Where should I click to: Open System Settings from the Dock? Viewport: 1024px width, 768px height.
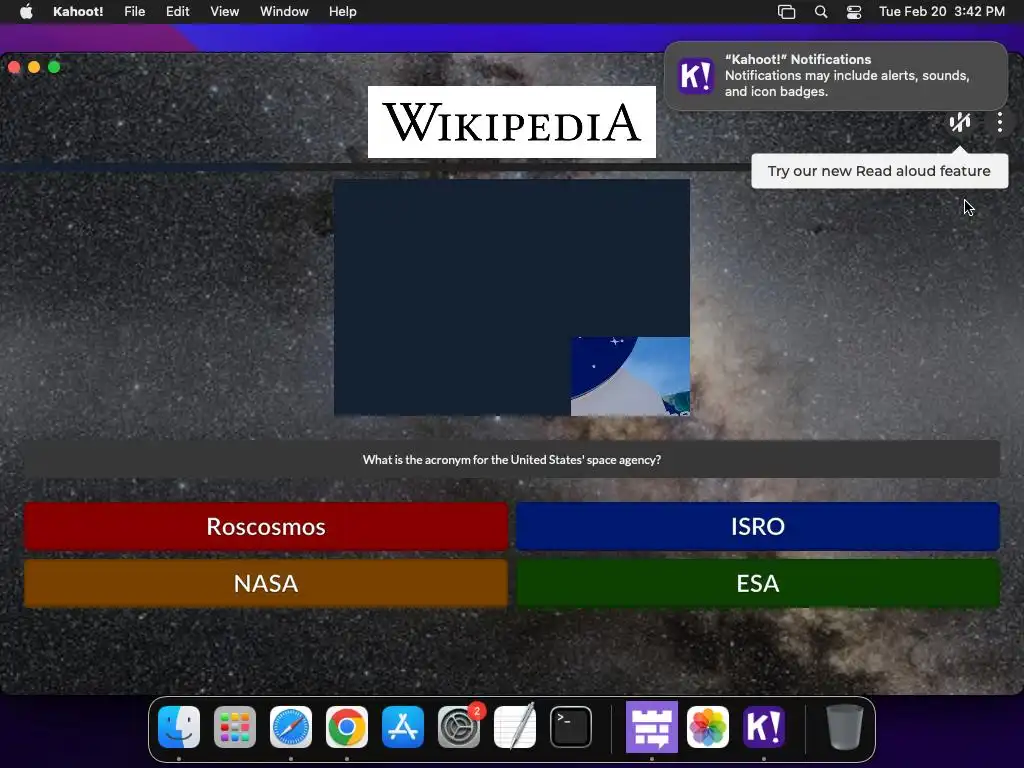tap(459, 727)
